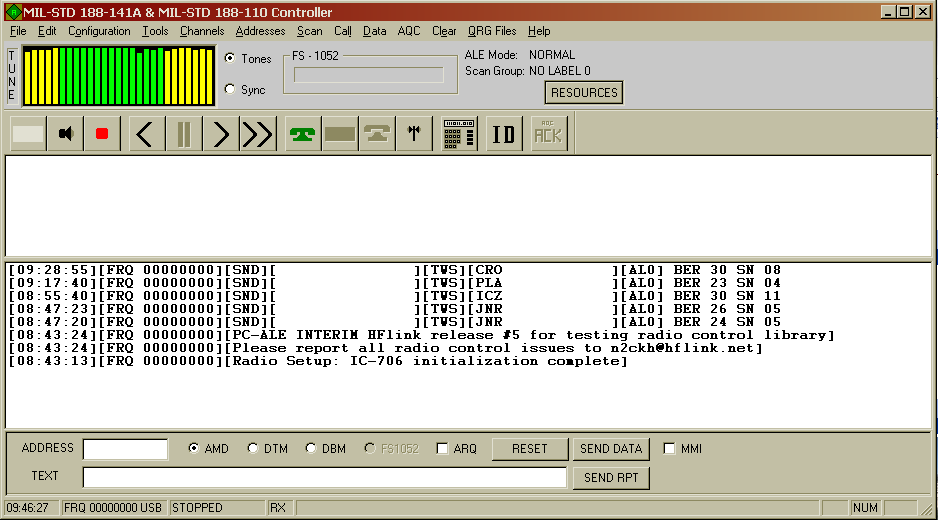Select the IC-706 initialization complete line

[x=318, y=361]
